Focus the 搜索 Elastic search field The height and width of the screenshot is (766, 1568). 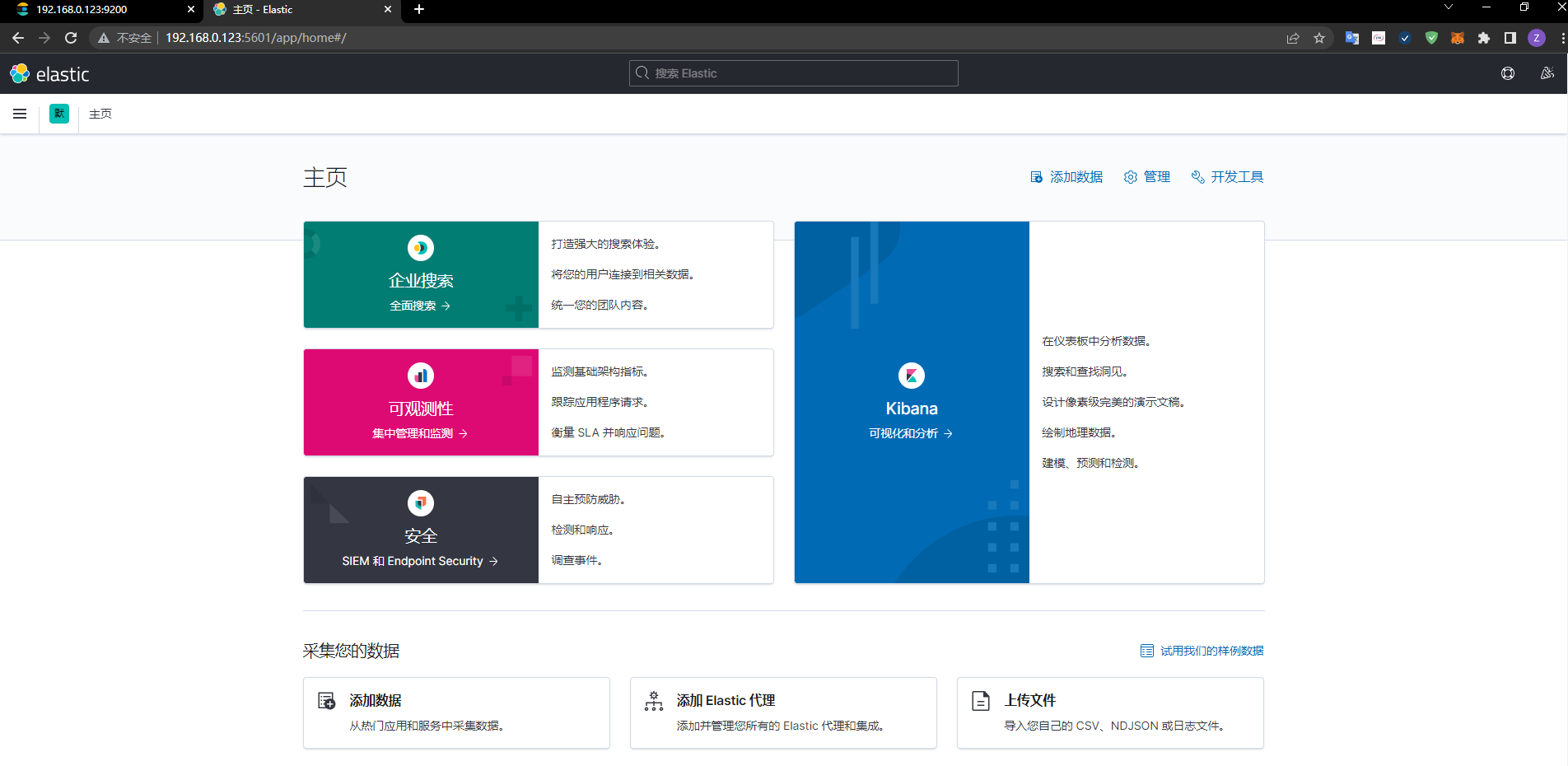tap(794, 73)
